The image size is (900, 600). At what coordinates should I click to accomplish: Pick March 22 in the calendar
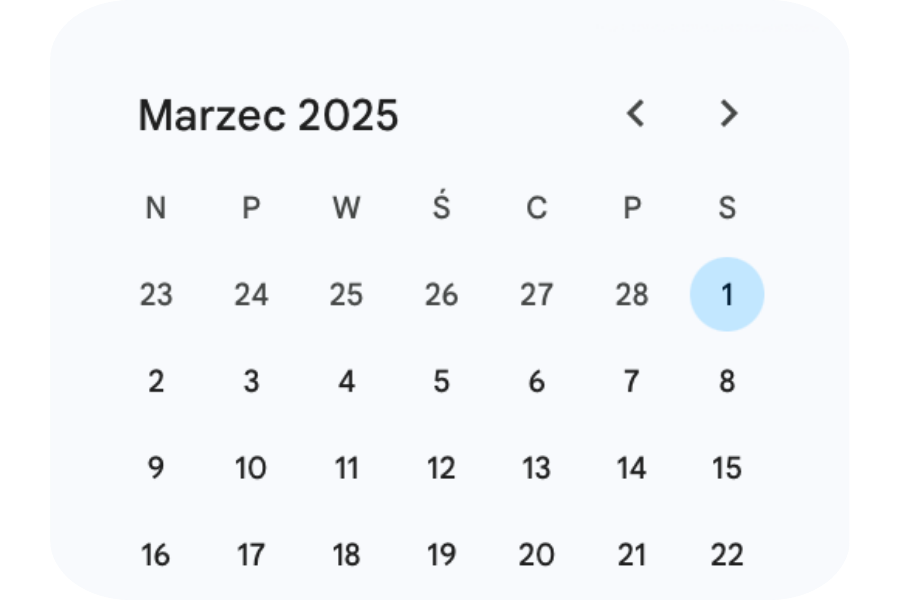(x=727, y=554)
